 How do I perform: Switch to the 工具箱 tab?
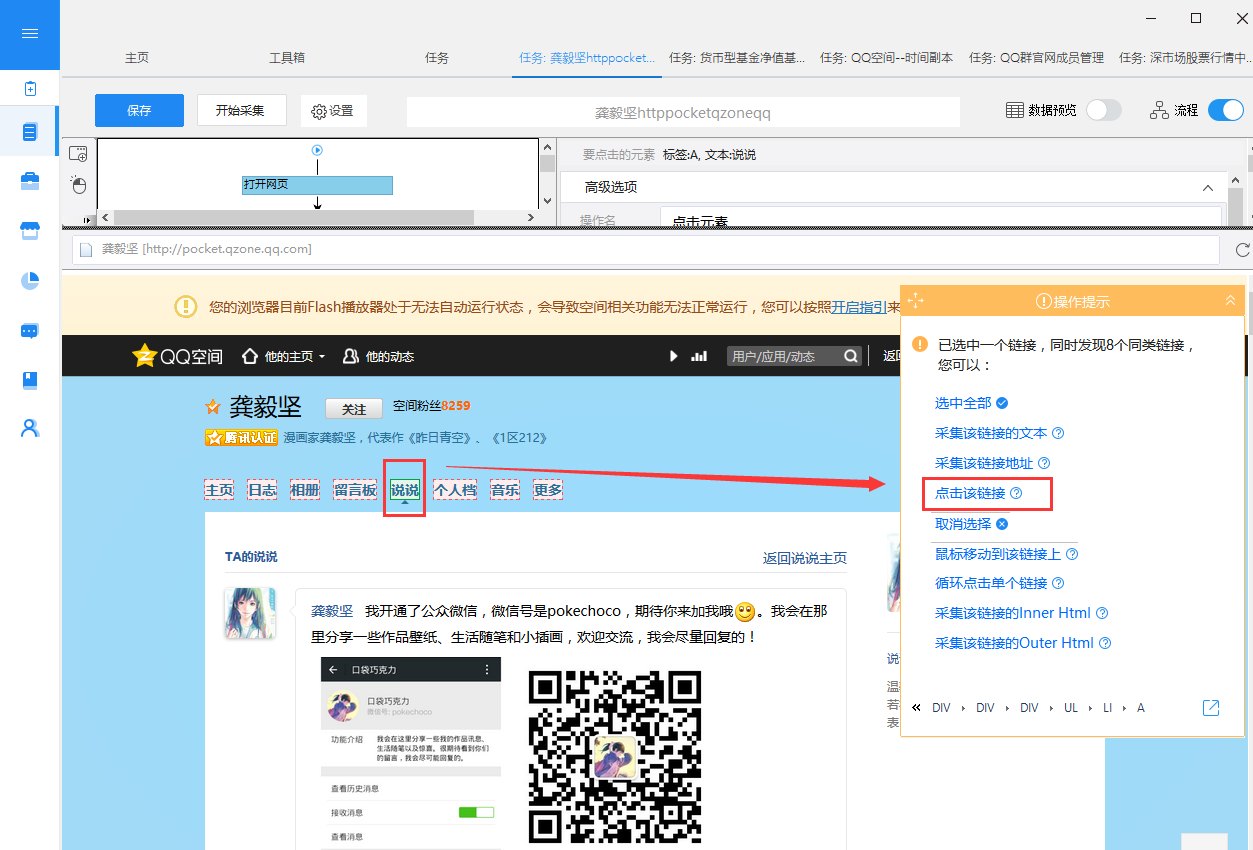pyautogui.click(x=287, y=58)
